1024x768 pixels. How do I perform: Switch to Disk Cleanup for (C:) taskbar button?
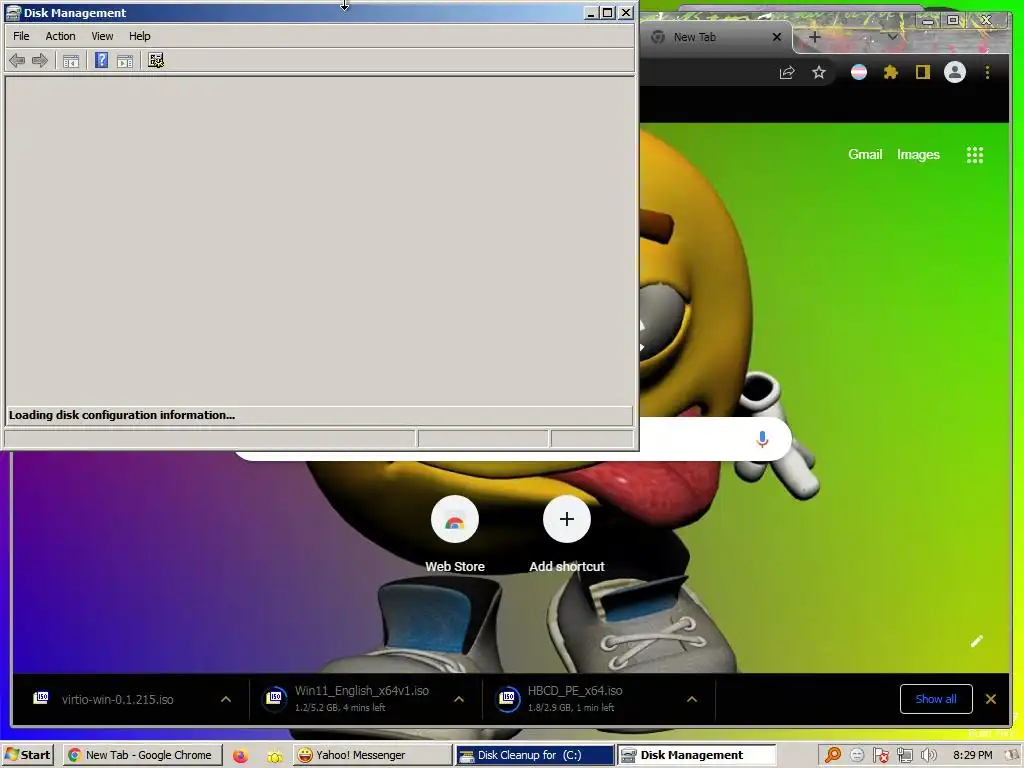click(x=534, y=755)
